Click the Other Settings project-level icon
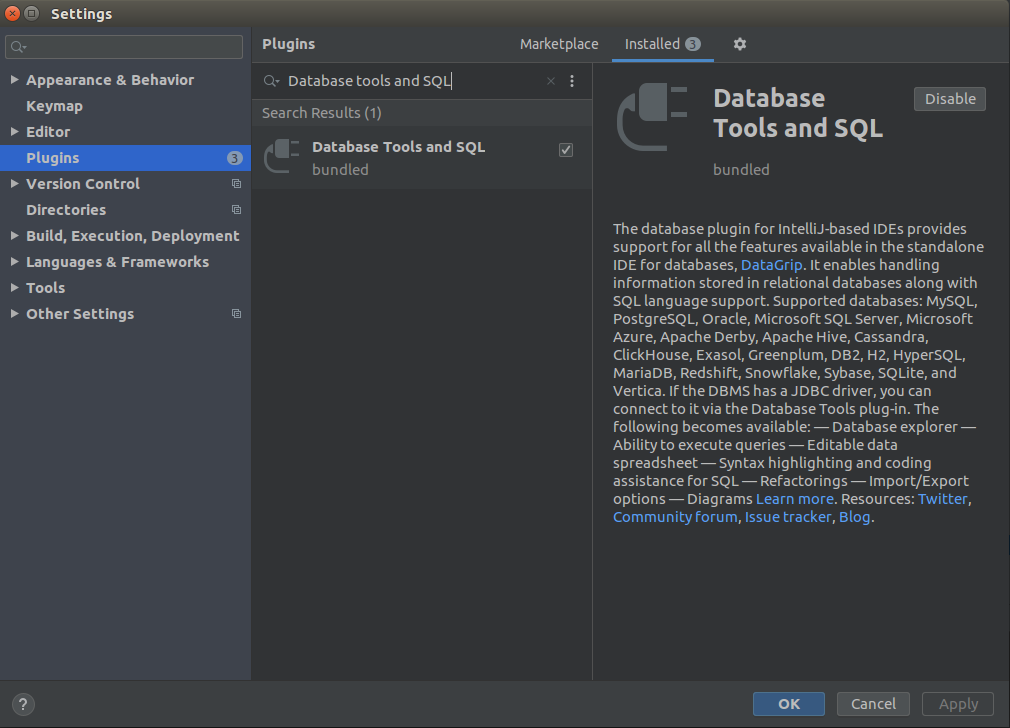Viewport: 1010px width, 728px height. (x=236, y=314)
